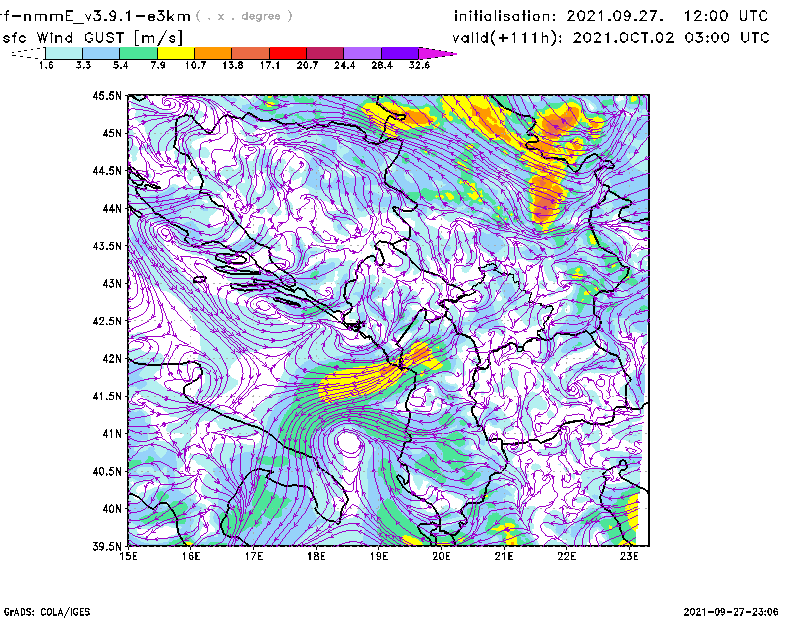
Task: Click the model name nmmE_v3.9.1-e3km text
Action: (x=106, y=16)
